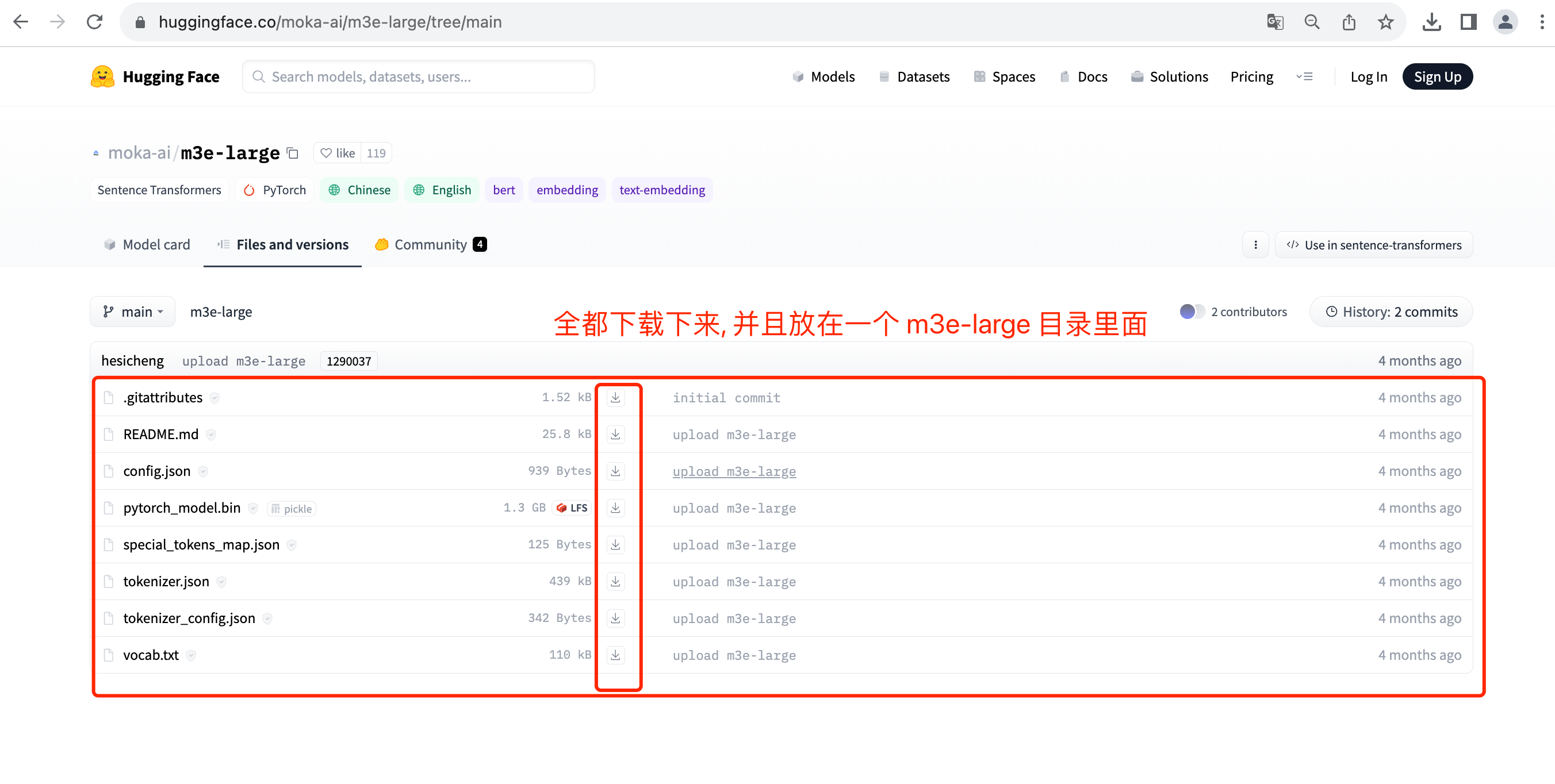
Task: Click the pickle badge on pytorch_model.bin
Action: point(292,509)
